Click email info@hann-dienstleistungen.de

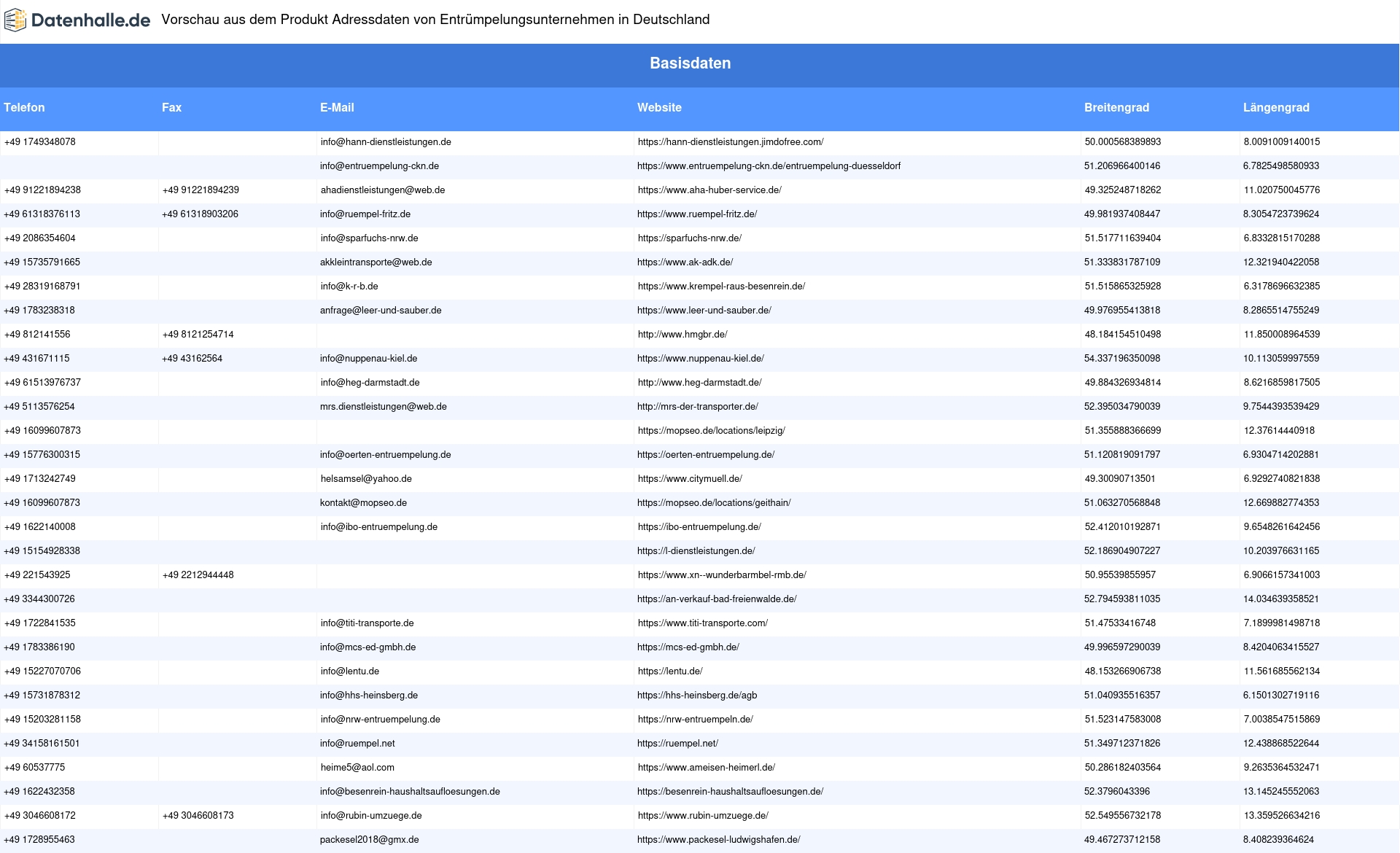pyautogui.click(x=386, y=142)
